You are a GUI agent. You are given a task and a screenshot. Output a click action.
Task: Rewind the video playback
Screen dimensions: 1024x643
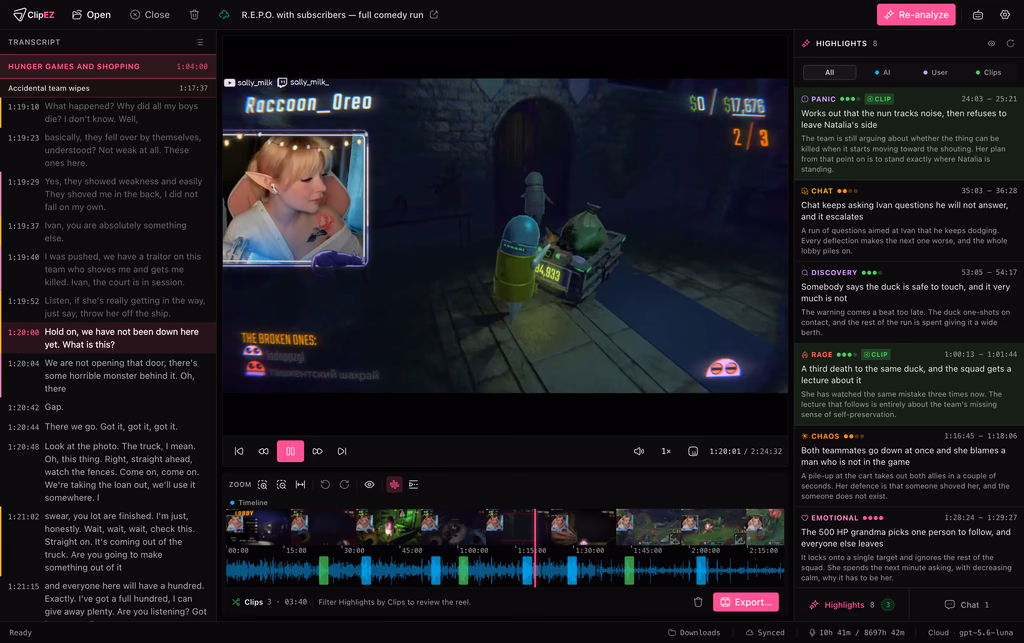click(x=264, y=451)
